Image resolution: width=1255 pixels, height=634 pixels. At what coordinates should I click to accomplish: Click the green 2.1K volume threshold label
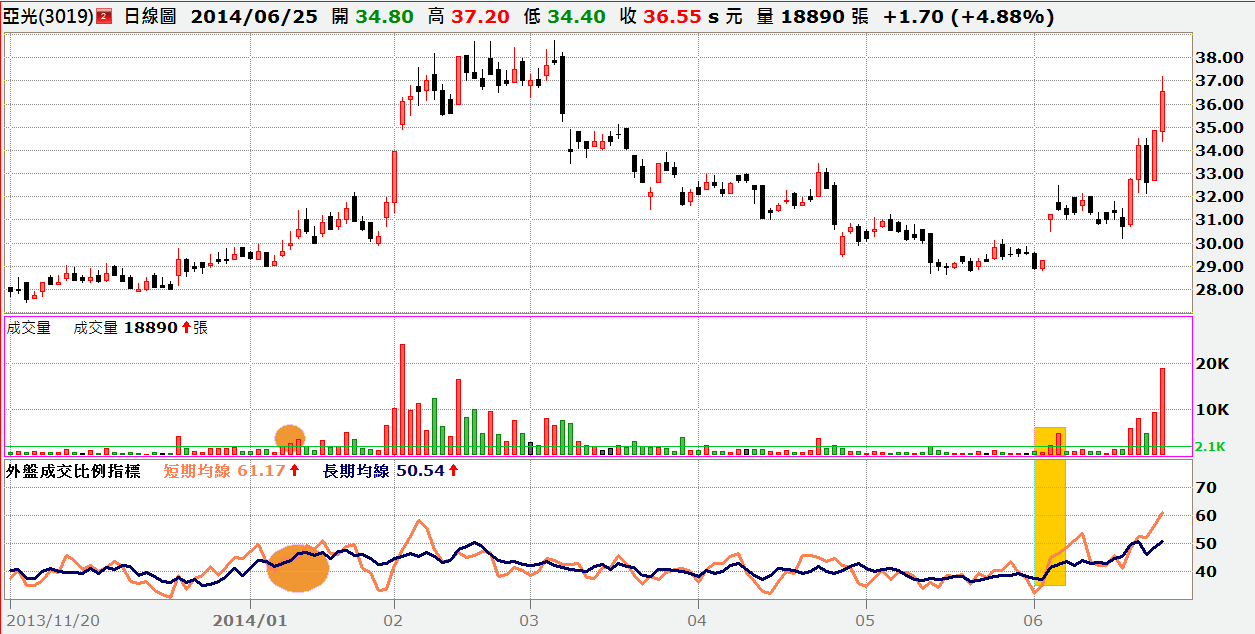(1213, 447)
